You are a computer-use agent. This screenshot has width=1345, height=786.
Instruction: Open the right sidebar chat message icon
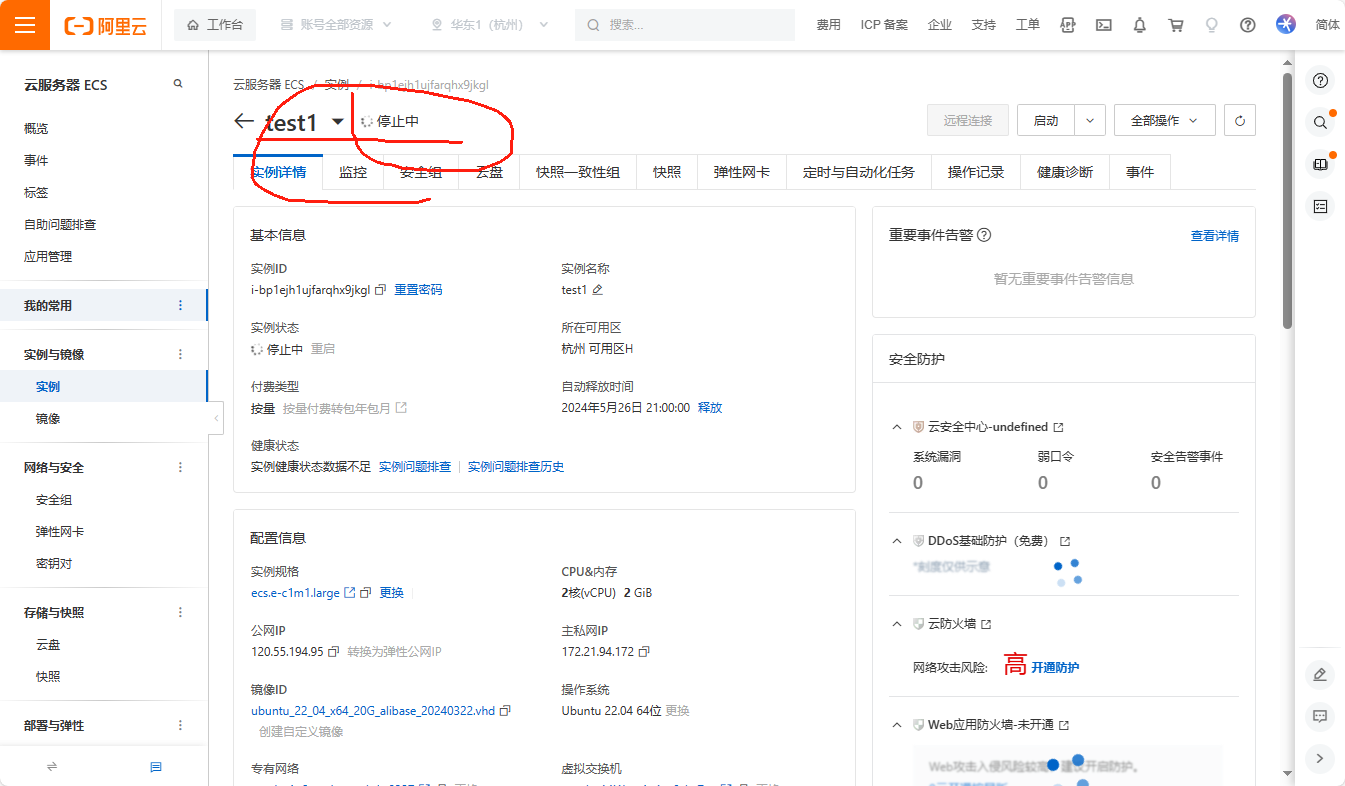coord(1320,716)
